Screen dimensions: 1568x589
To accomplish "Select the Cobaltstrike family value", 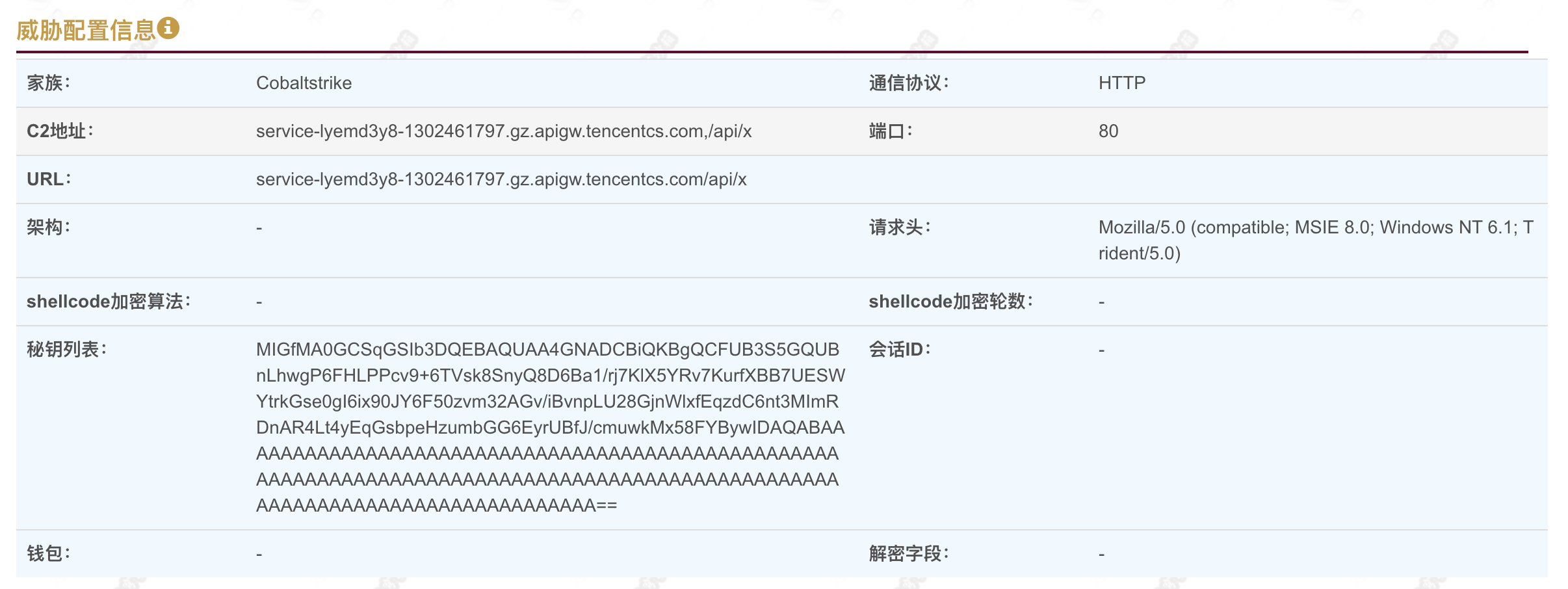I will point(304,83).
